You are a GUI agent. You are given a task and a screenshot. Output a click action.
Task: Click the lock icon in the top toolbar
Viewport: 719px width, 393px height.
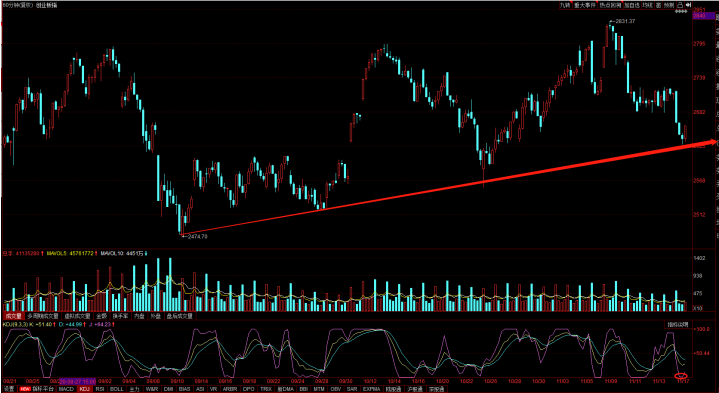point(680,5)
